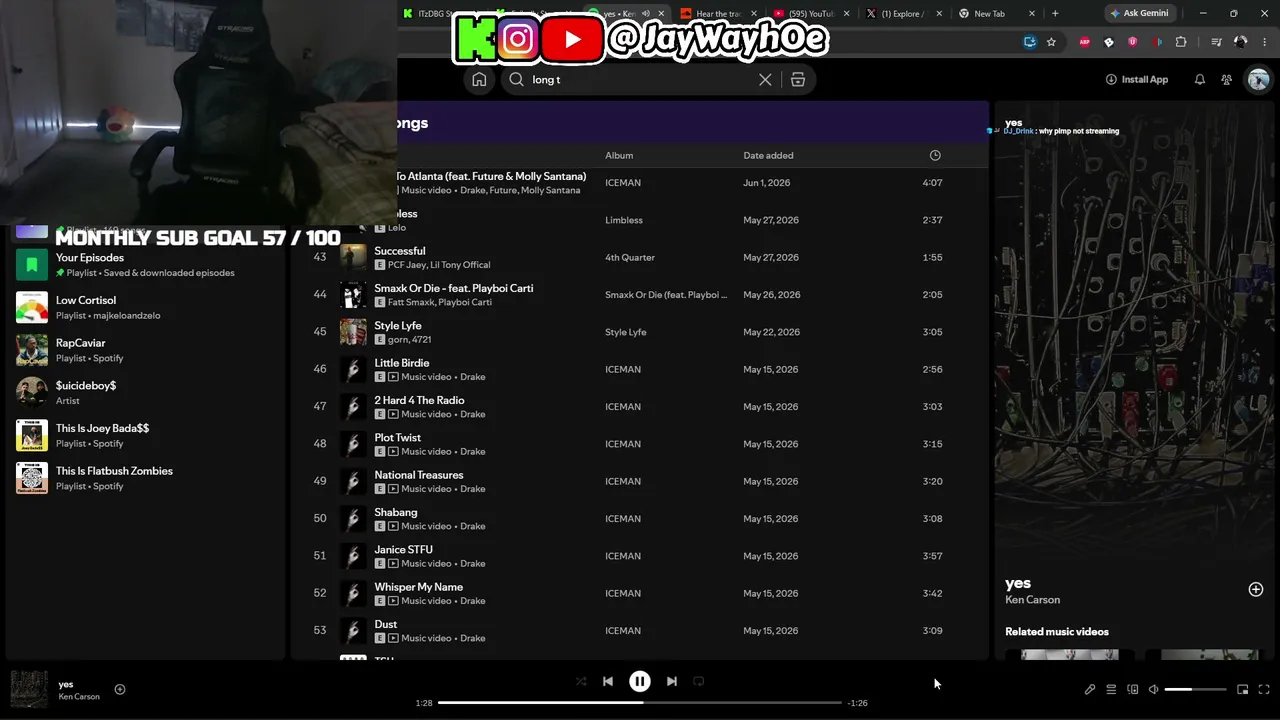The width and height of the screenshot is (1280, 720).
Task: Skip to the previous track
Action: pyautogui.click(x=608, y=681)
